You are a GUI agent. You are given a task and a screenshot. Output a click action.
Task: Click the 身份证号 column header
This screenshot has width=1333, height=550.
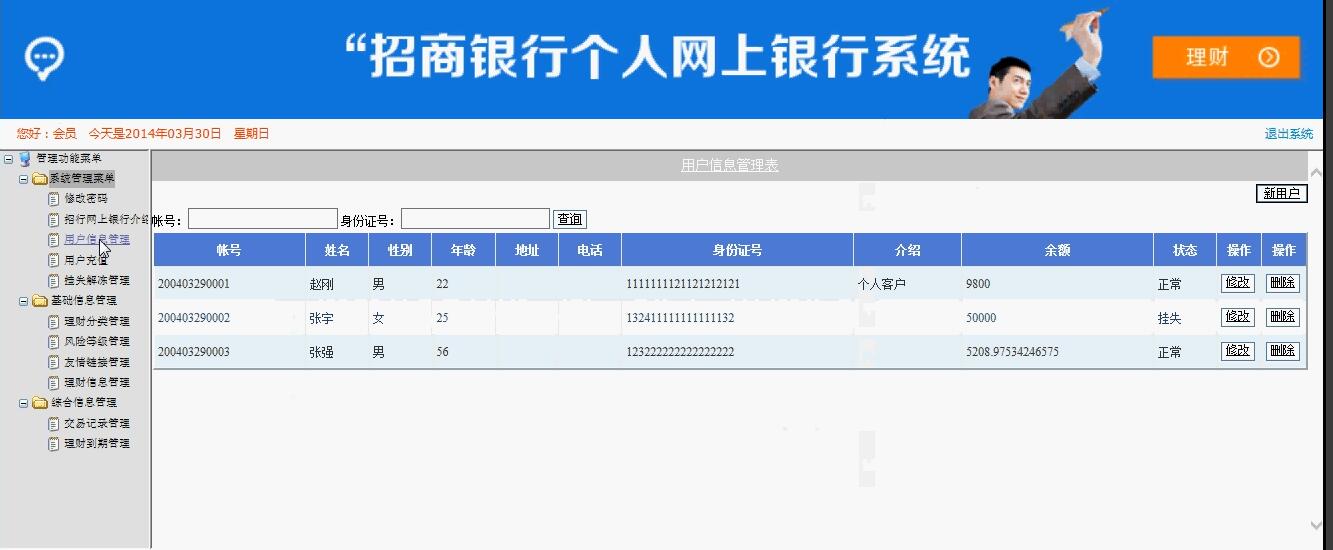[x=737, y=250]
